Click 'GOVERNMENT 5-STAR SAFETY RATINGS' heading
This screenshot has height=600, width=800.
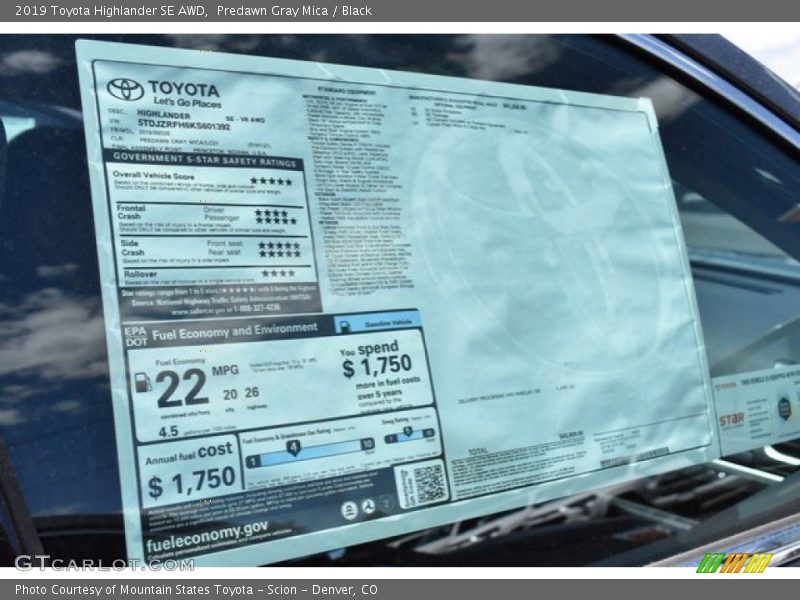[205, 159]
